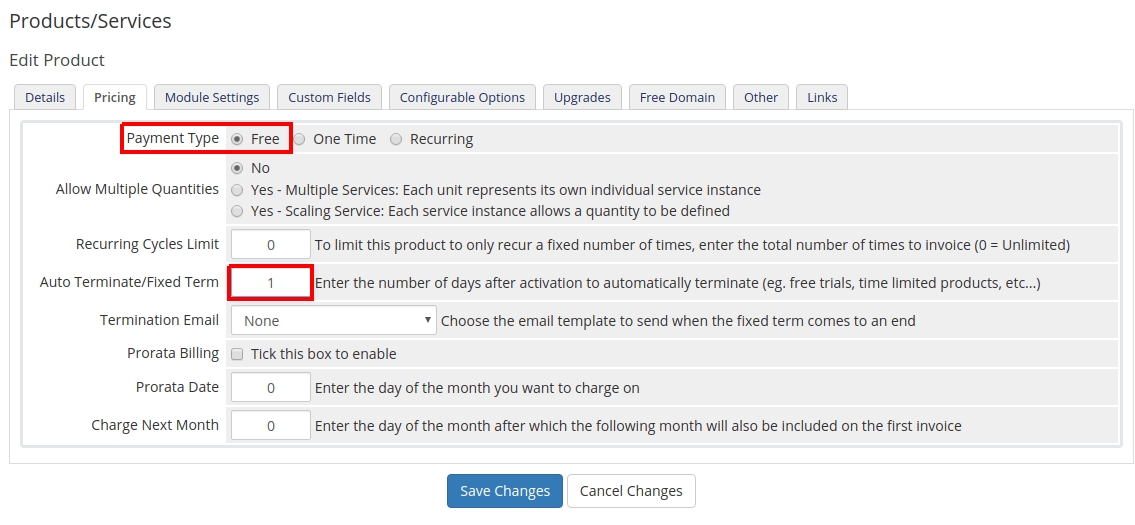Screen dimensions: 1135x525
Task: Open the Termination Email dropdown
Action: 334,321
